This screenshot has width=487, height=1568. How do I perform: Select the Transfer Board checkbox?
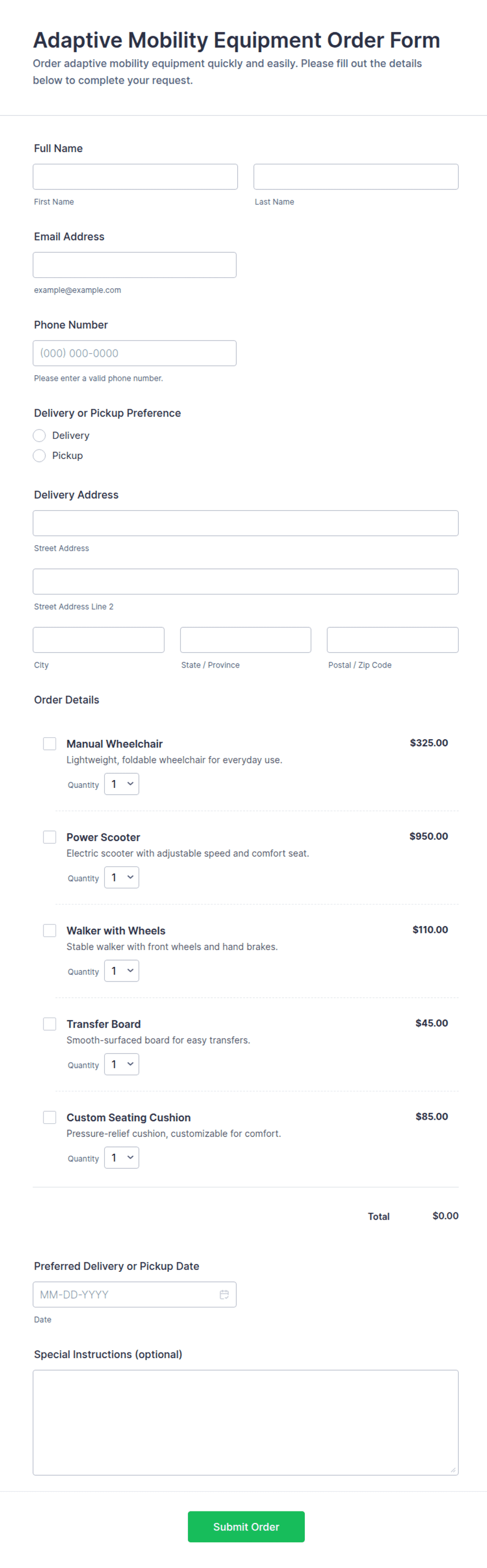[x=50, y=1024]
